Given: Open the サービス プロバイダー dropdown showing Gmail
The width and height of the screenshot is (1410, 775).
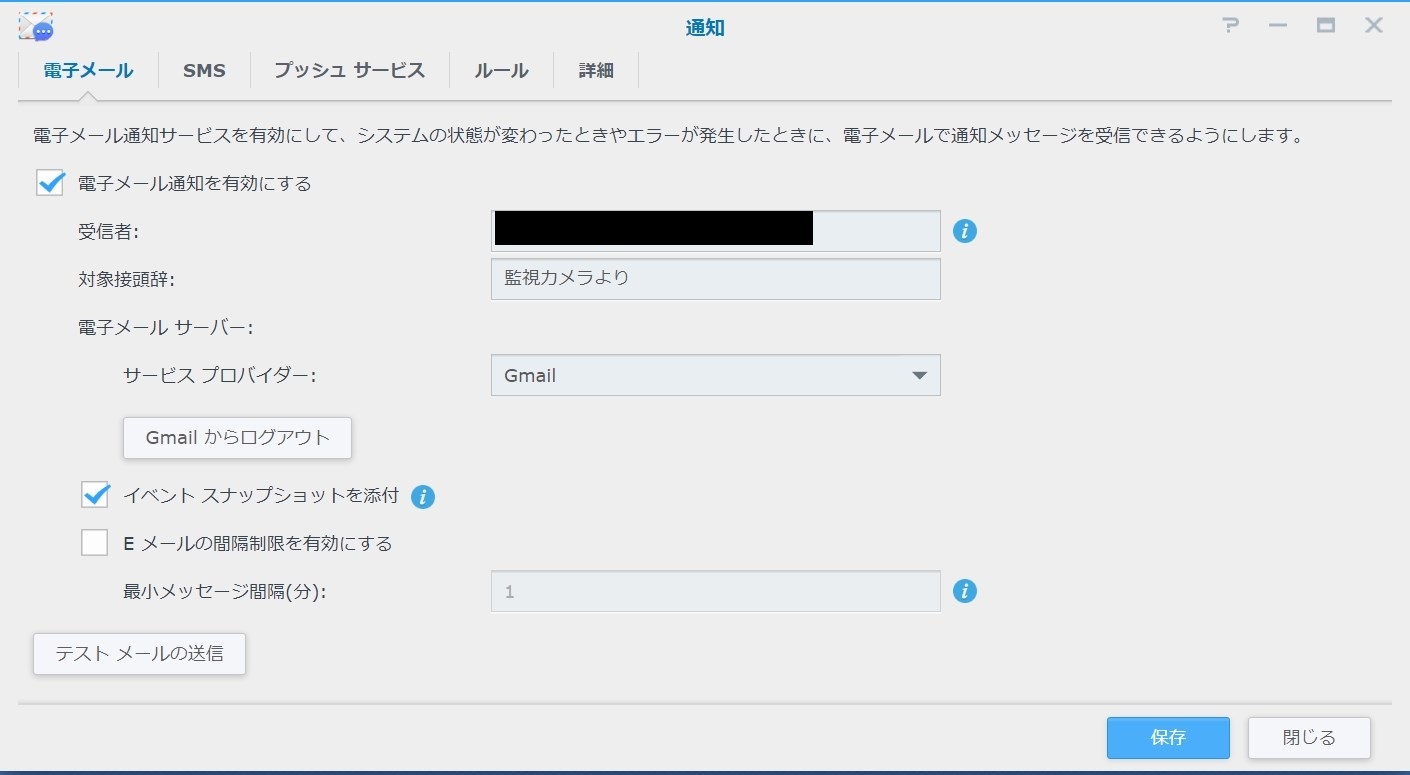Looking at the screenshot, I should [715, 376].
